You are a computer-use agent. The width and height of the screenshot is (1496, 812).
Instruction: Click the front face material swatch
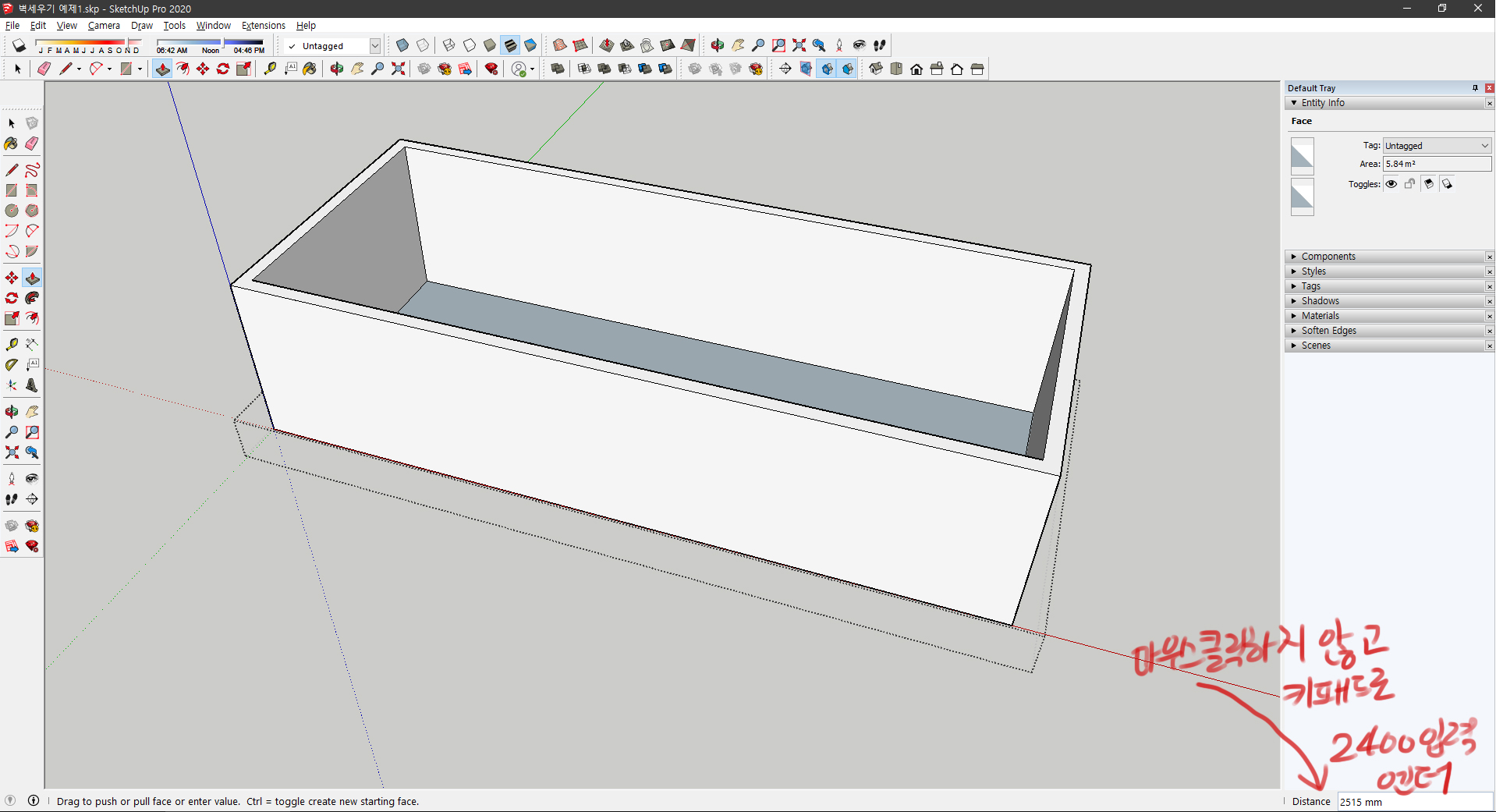tap(1302, 156)
